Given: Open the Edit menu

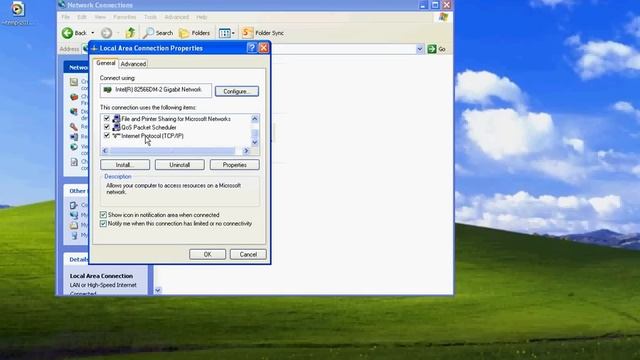Looking at the screenshot, I should pos(82,17).
